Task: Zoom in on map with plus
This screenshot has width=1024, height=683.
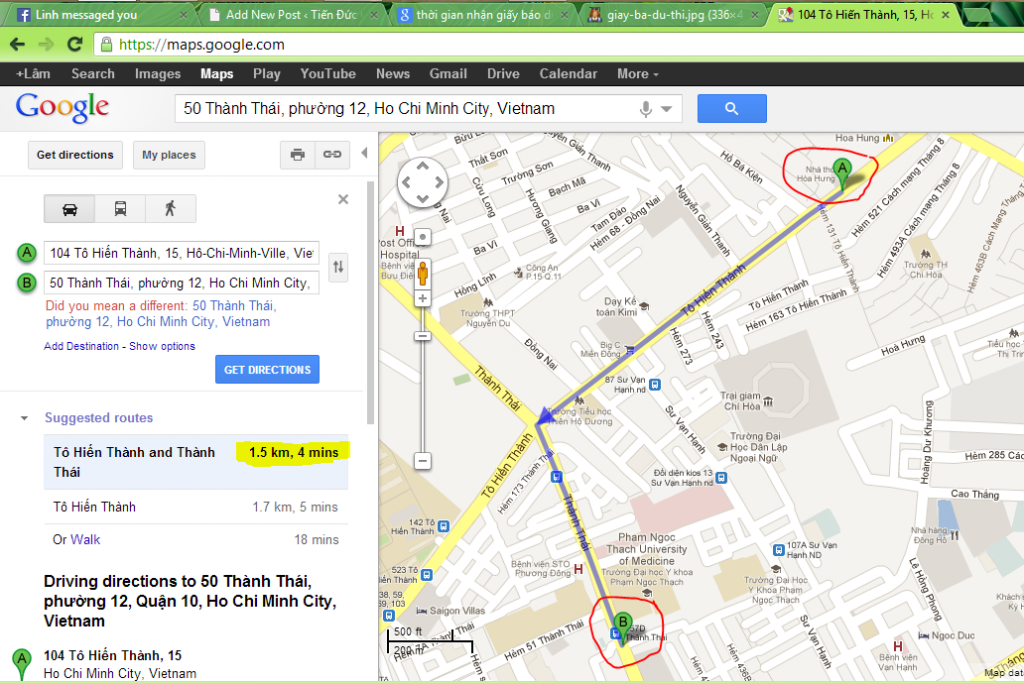Action: pyautogui.click(x=423, y=298)
